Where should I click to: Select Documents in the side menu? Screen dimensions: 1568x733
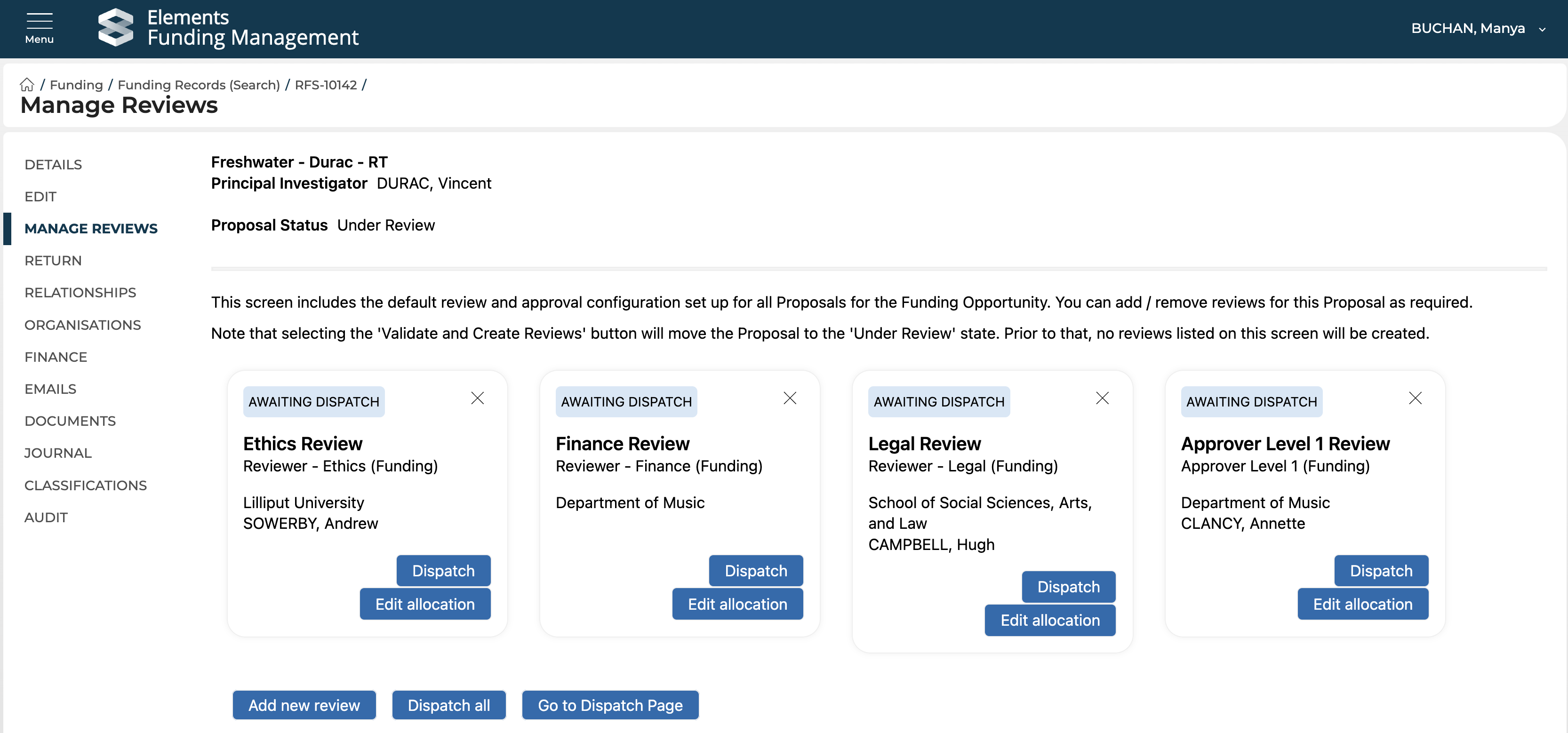(70, 421)
